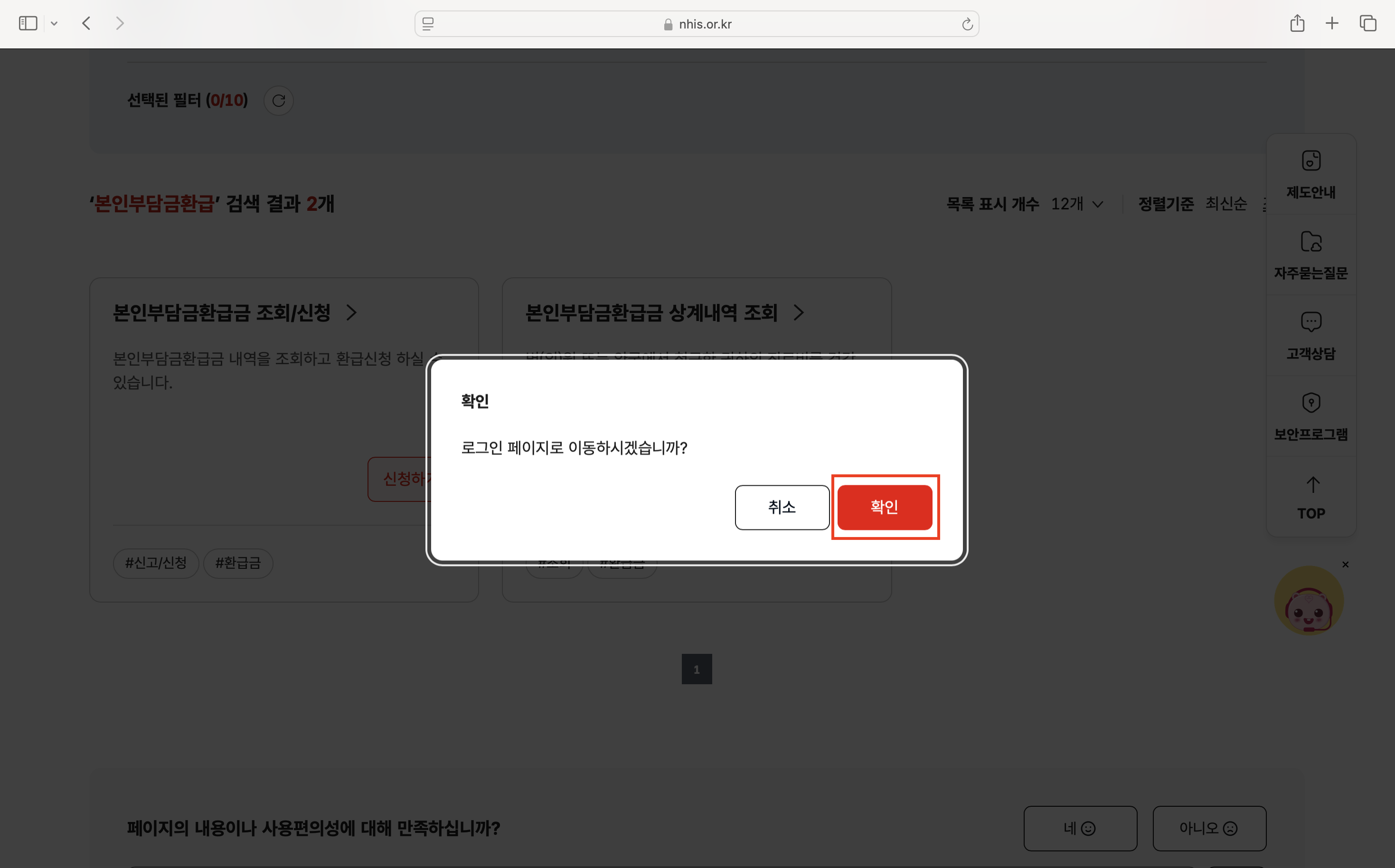Viewport: 1395px width, 868px height.
Task: Answer 네 to satisfaction survey
Action: 1080,828
